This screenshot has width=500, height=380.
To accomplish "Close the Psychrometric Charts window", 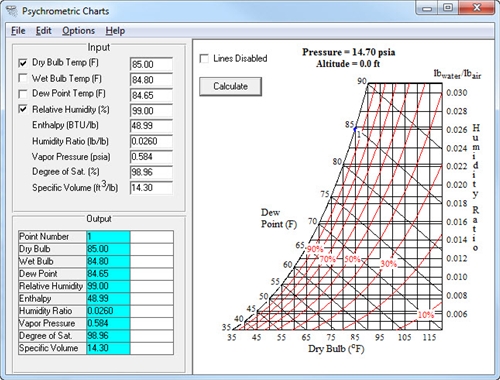I will pos(476,8).
